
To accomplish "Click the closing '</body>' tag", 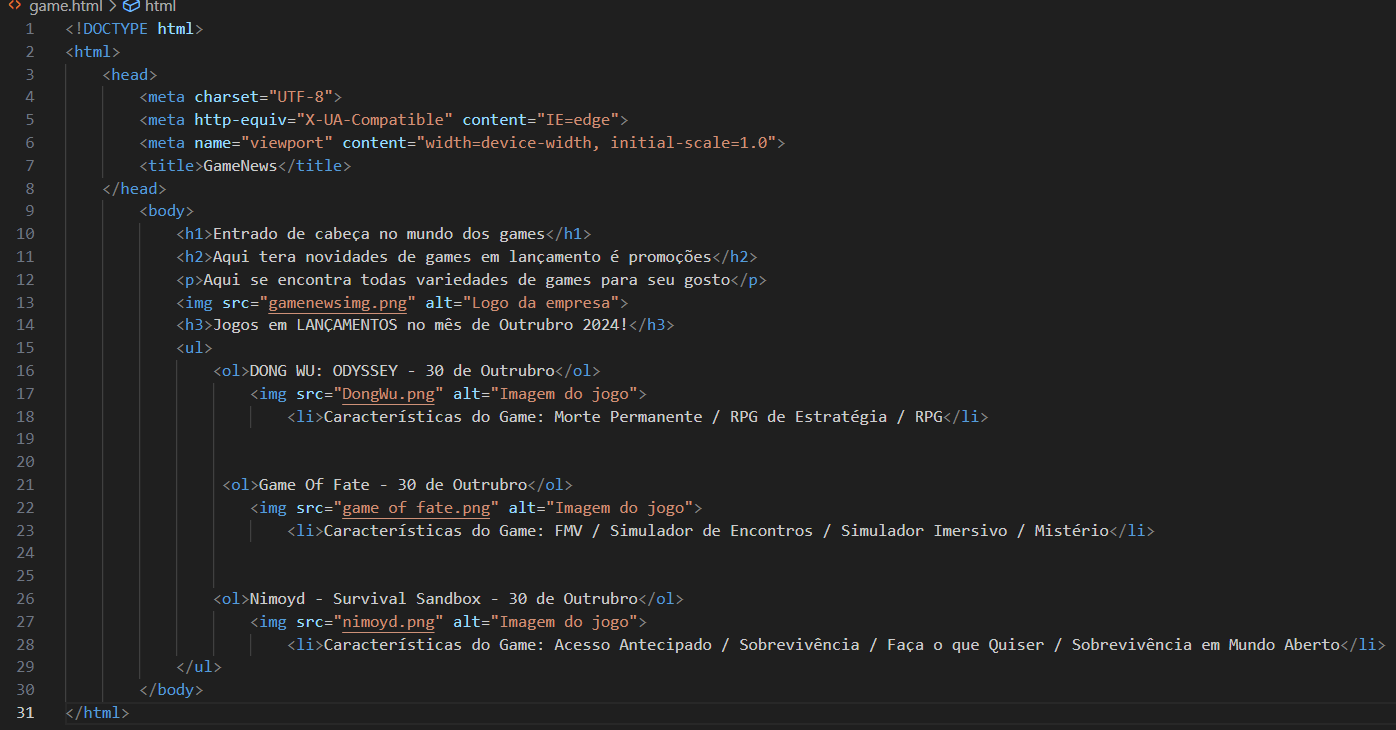I will tap(172, 689).
